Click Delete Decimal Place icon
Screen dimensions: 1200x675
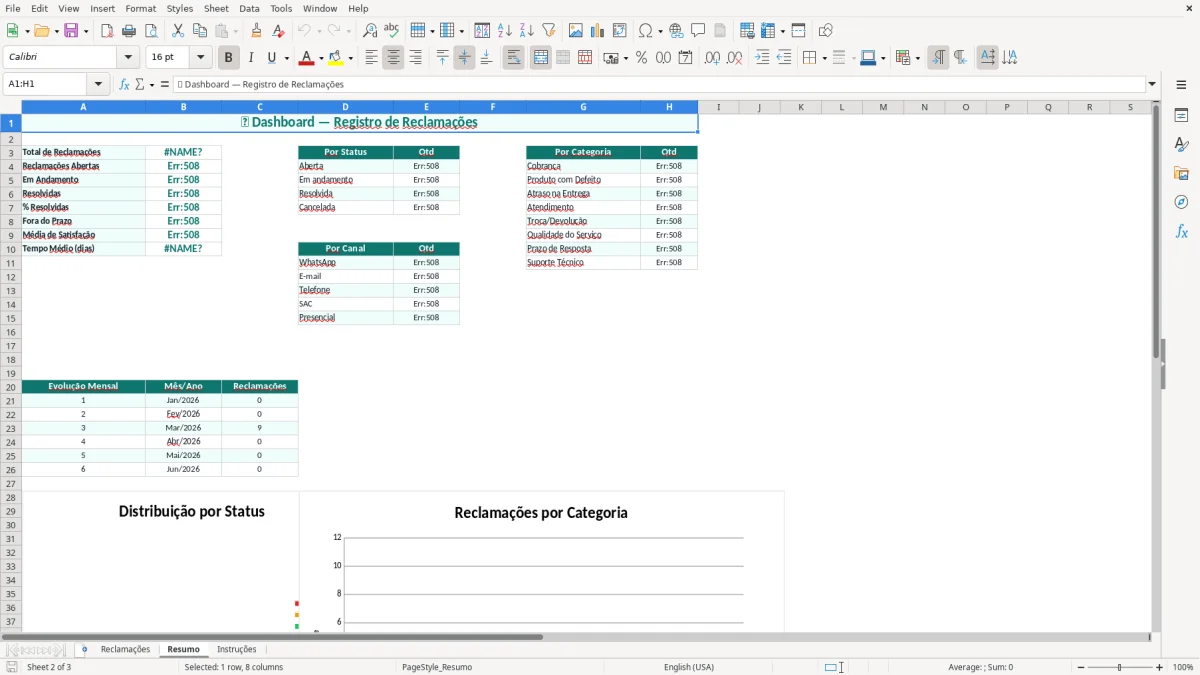click(x=735, y=58)
